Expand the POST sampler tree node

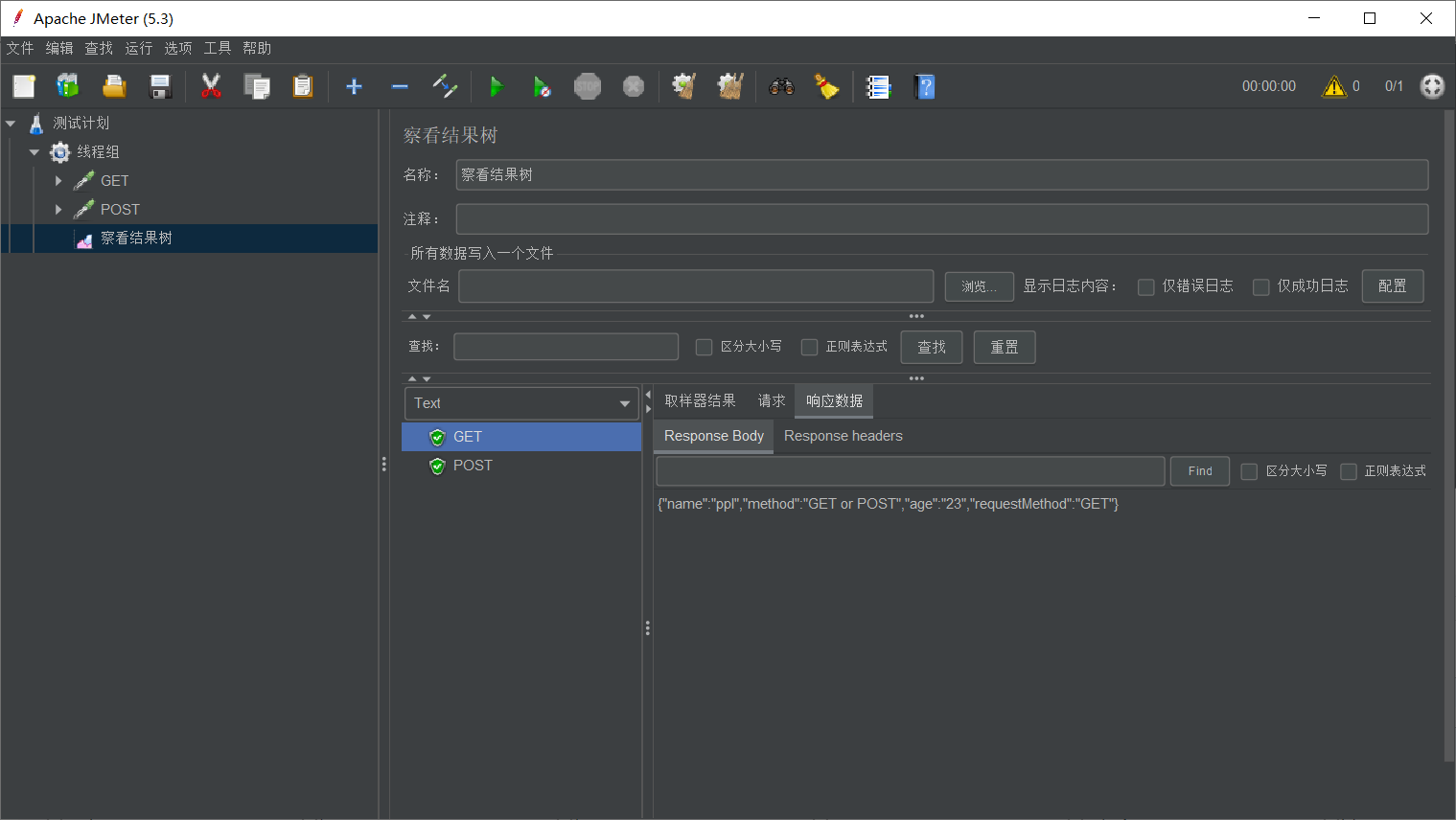click(58, 210)
